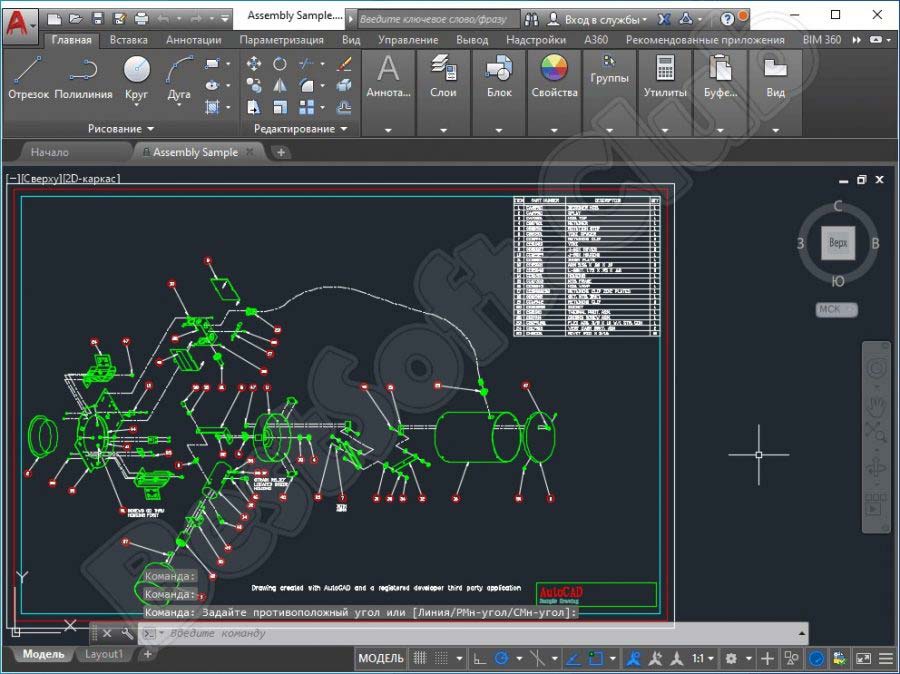The width and height of the screenshot is (900, 674).
Task: Add a new layout with plus button
Action: coord(148,654)
